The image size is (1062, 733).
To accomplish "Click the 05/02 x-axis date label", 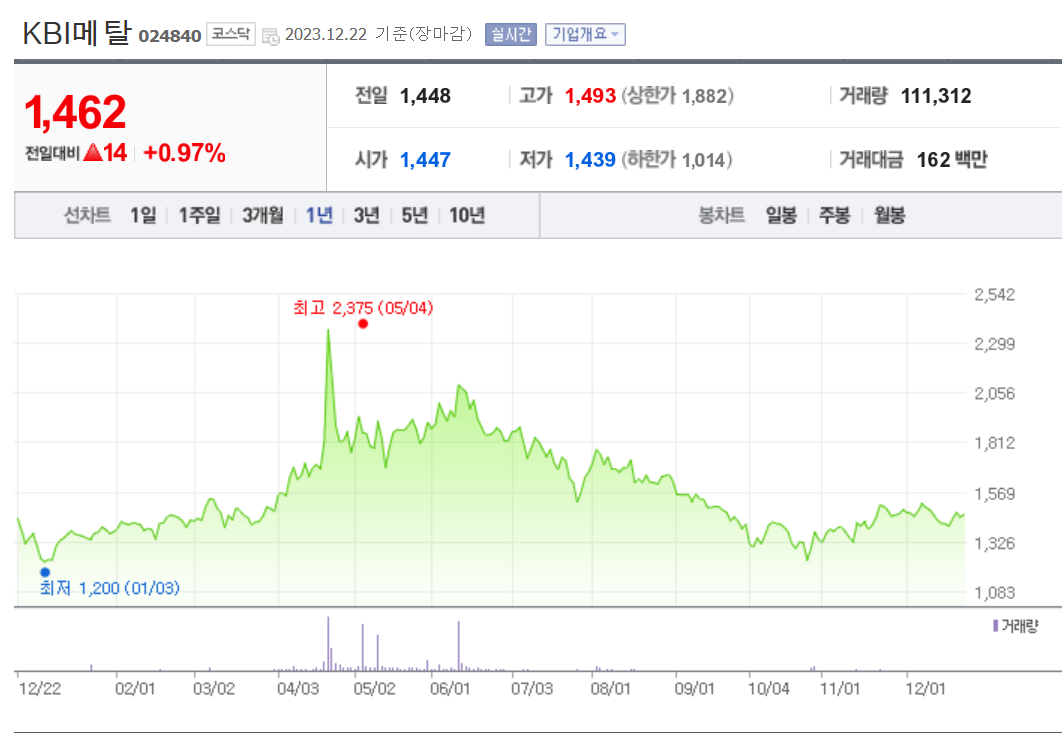I will pyautogui.click(x=374, y=690).
